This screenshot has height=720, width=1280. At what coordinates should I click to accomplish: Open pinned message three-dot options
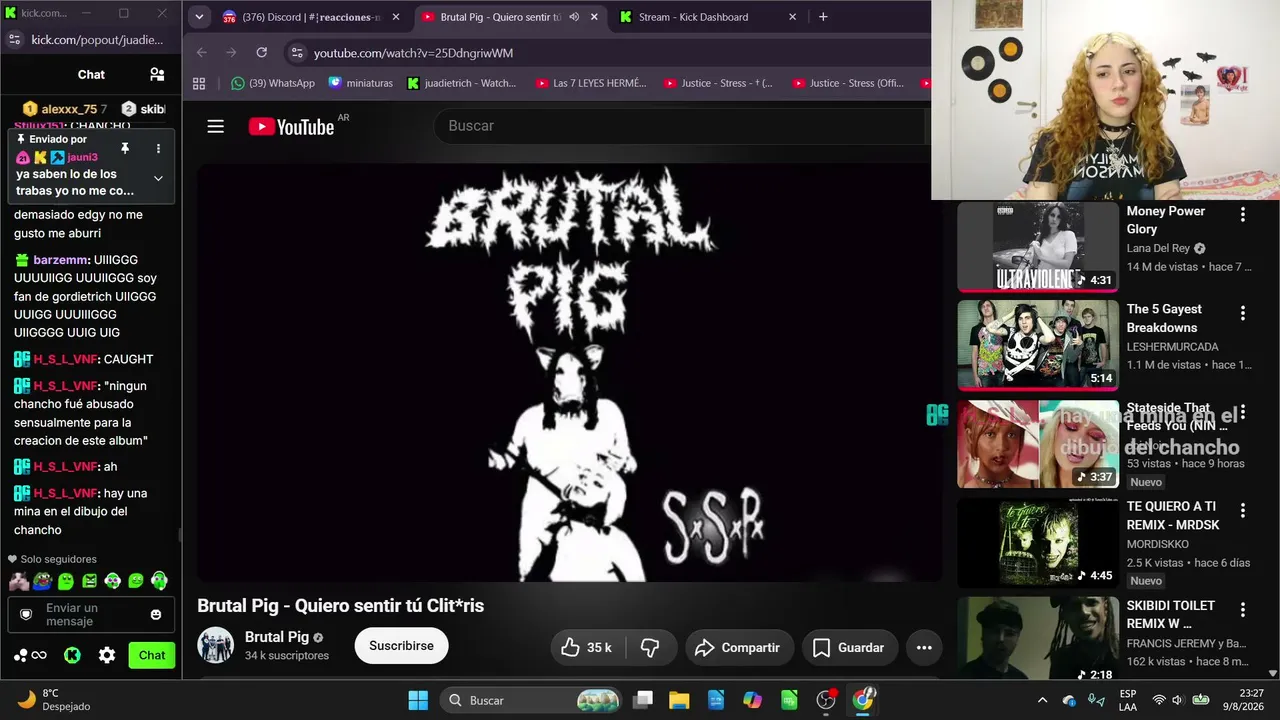click(158, 149)
